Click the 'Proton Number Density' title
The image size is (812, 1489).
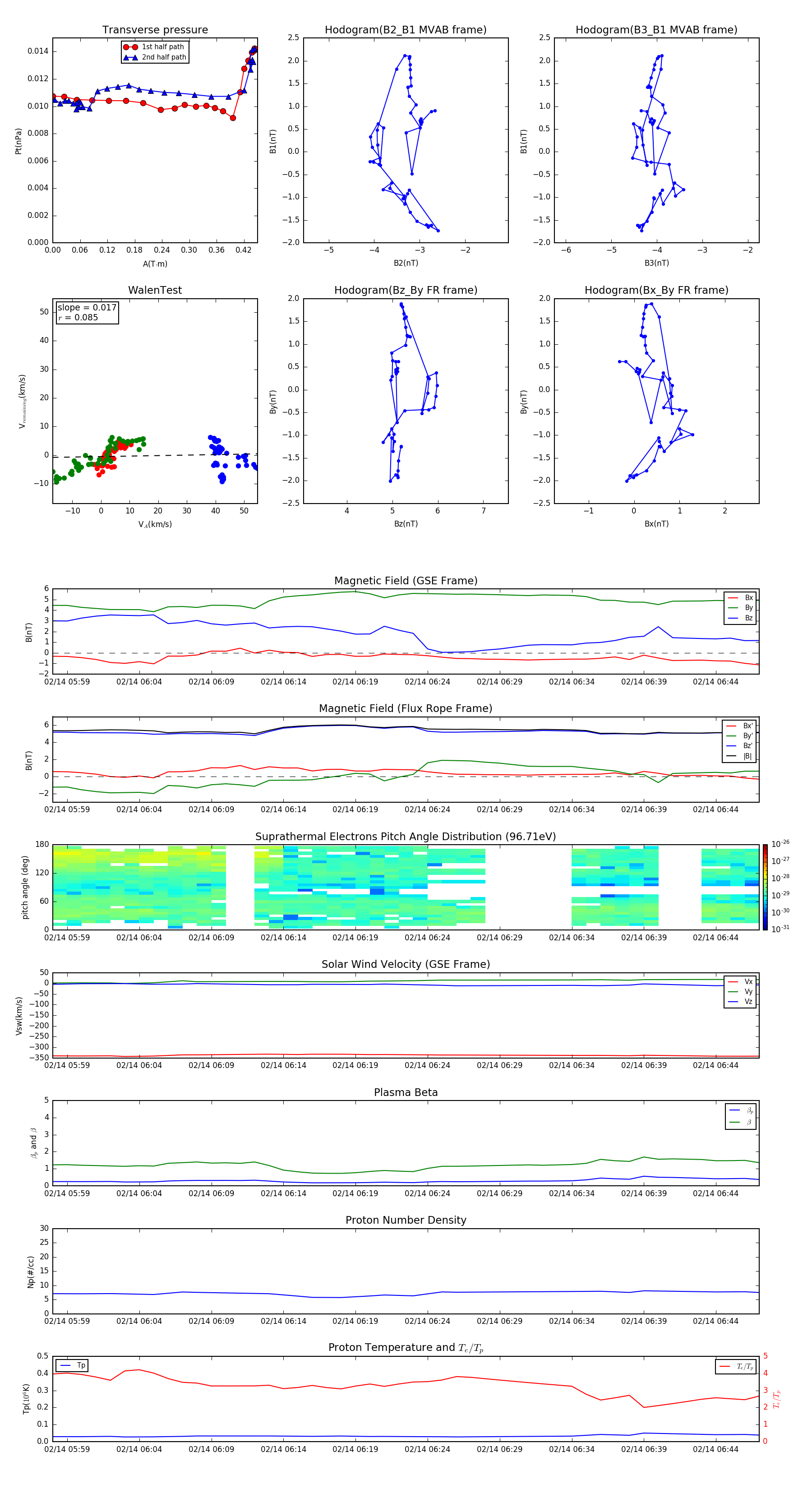click(406, 1220)
